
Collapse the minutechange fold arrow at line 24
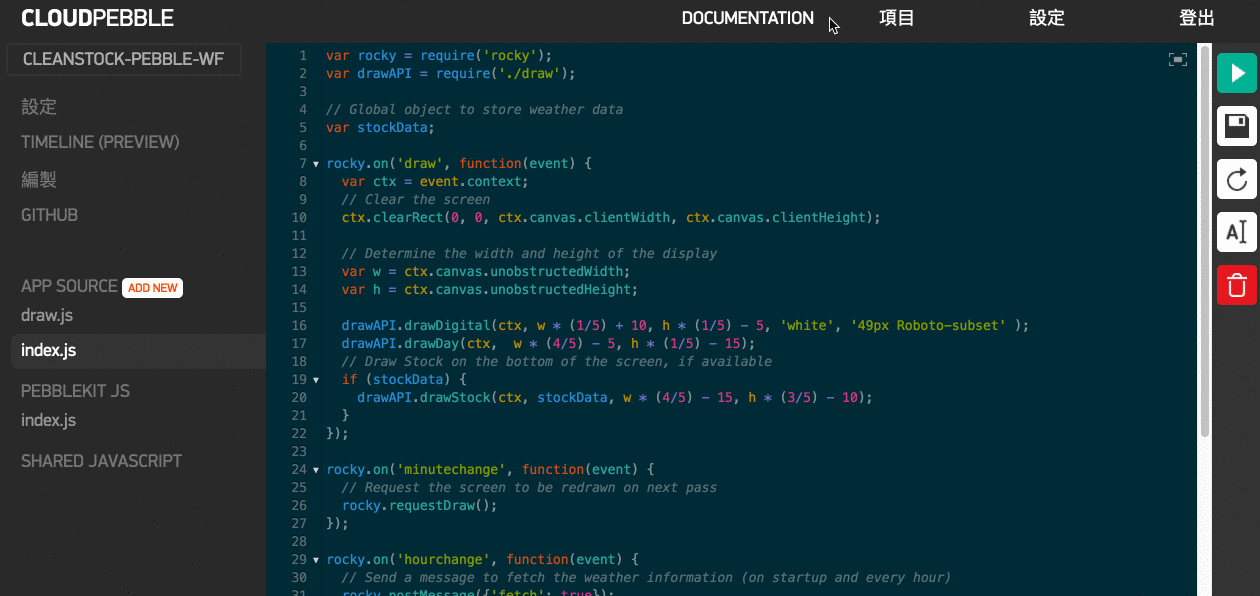(x=316, y=470)
